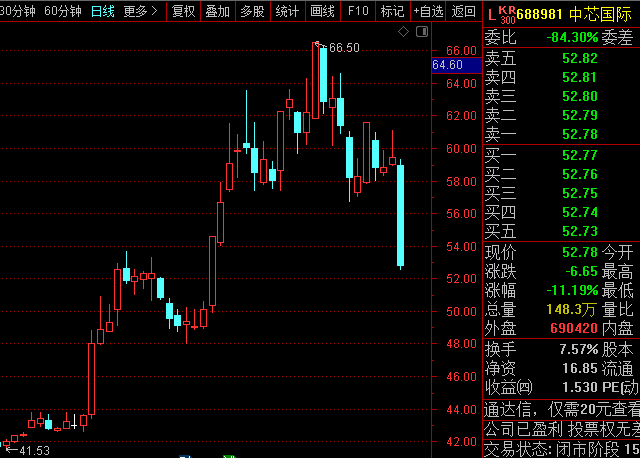Click the 返回 back button
The image size is (640, 458).
[x=464, y=11]
